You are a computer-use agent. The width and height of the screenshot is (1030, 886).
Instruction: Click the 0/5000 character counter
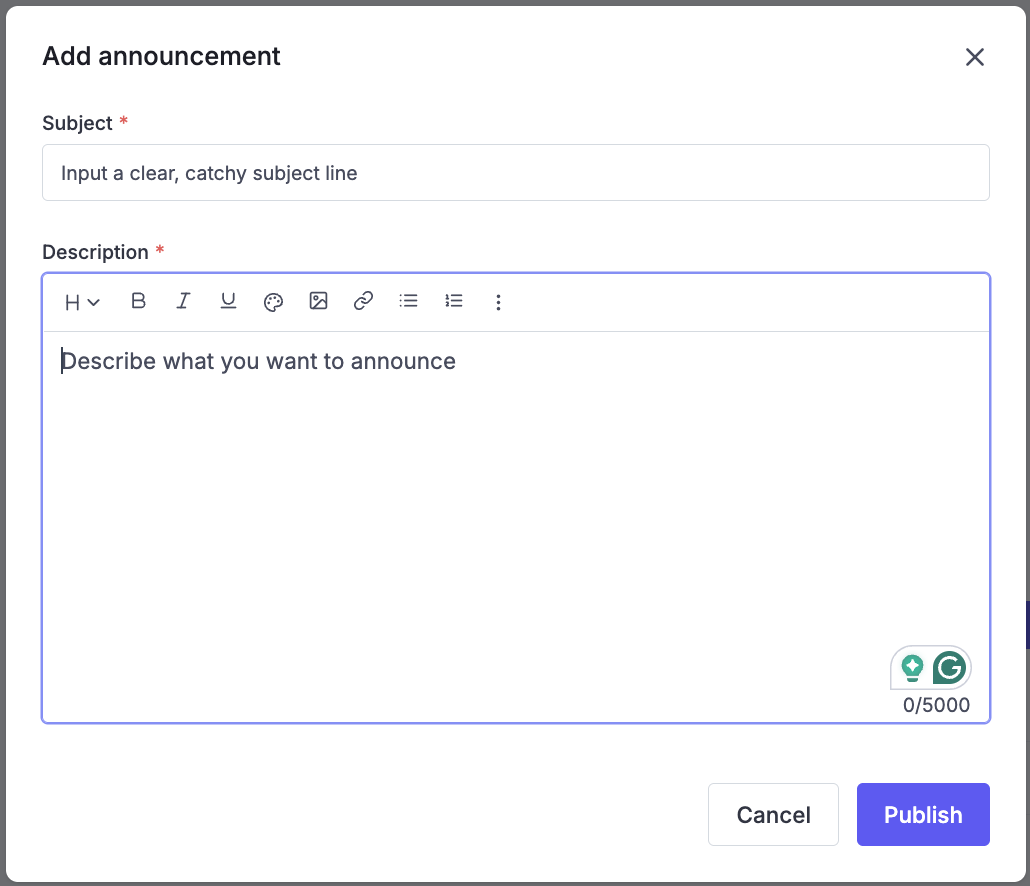pyautogui.click(x=936, y=705)
